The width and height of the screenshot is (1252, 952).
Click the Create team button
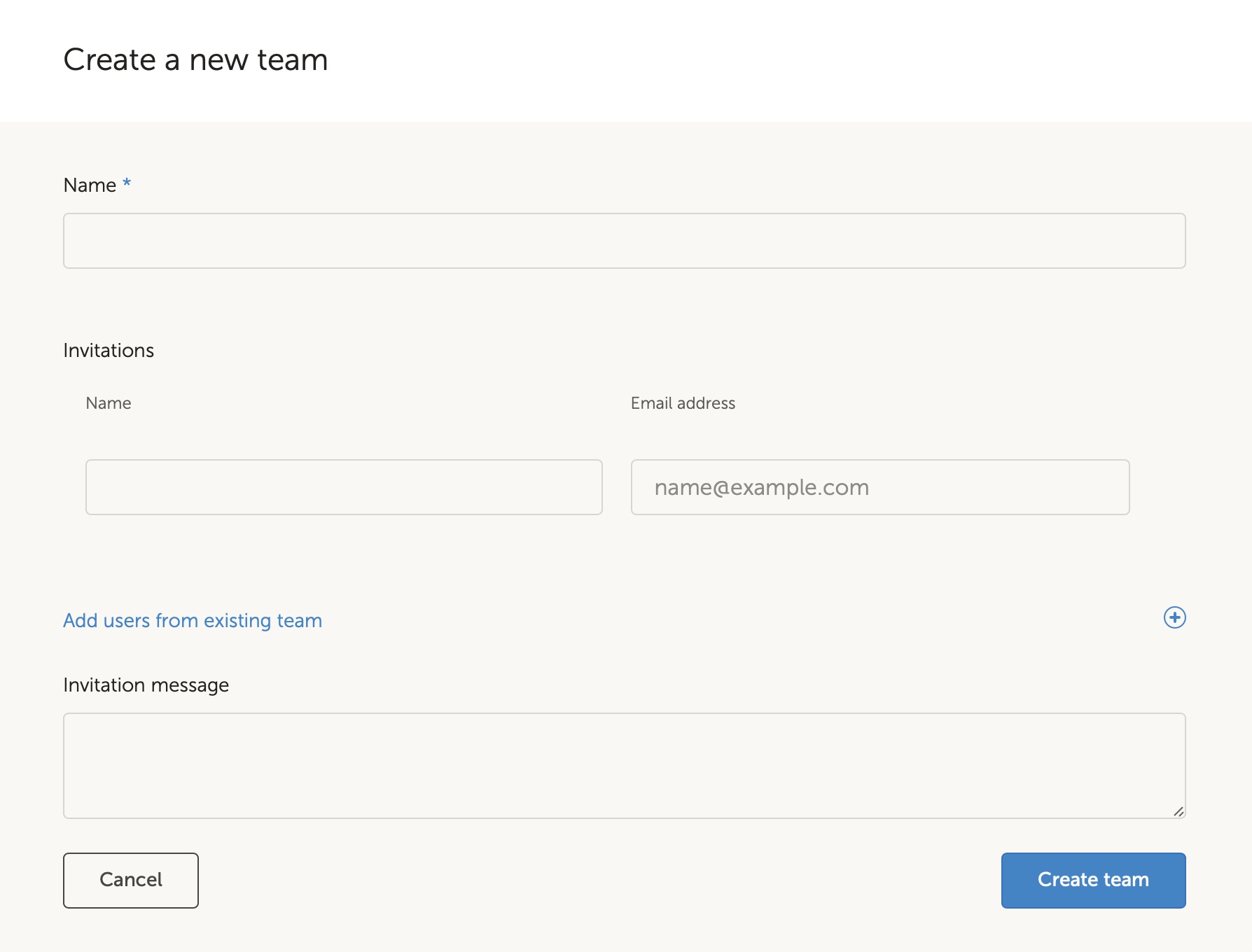pos(1092,880)
